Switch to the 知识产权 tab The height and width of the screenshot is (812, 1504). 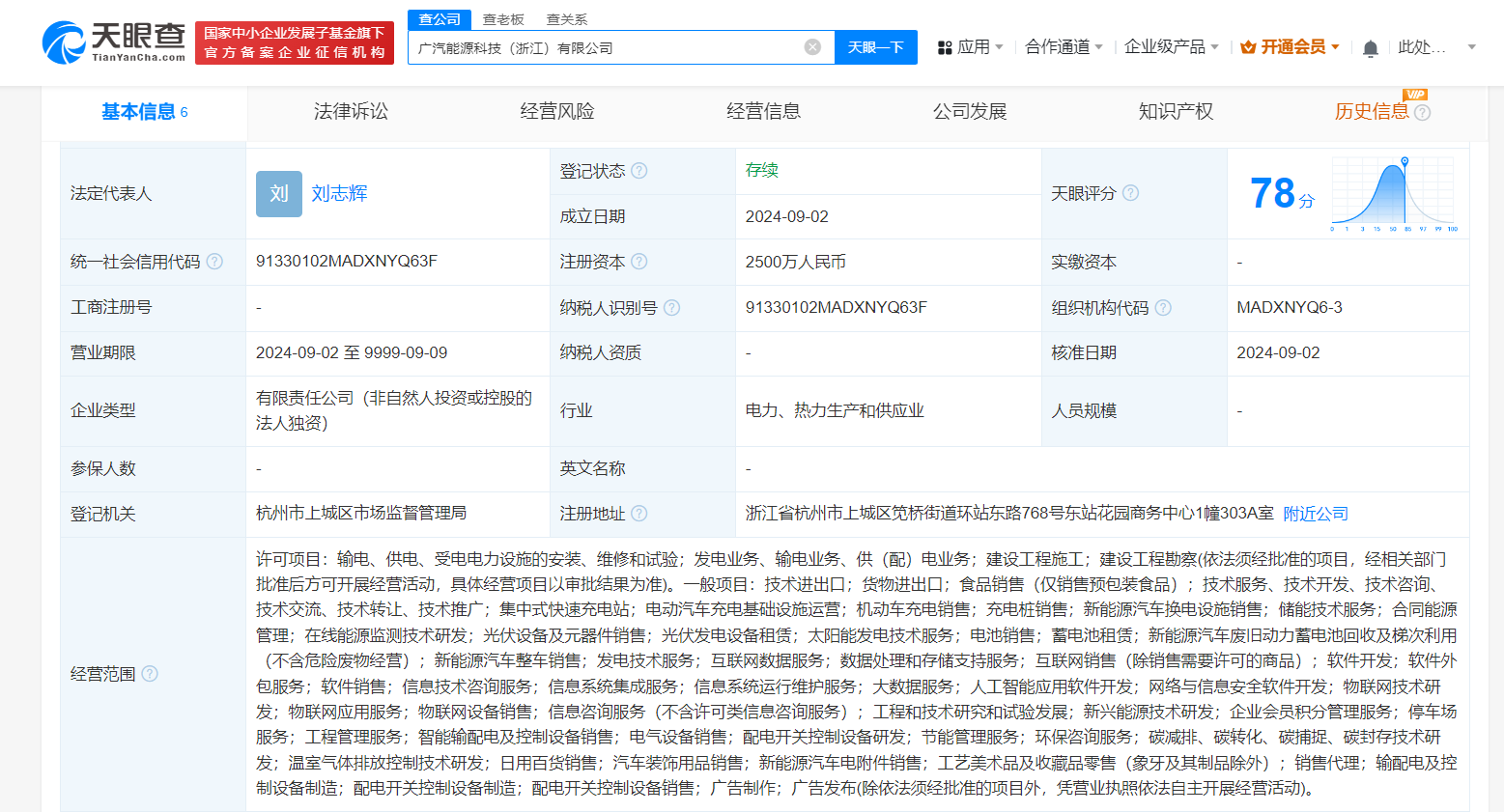click(x=1177, y=111)
